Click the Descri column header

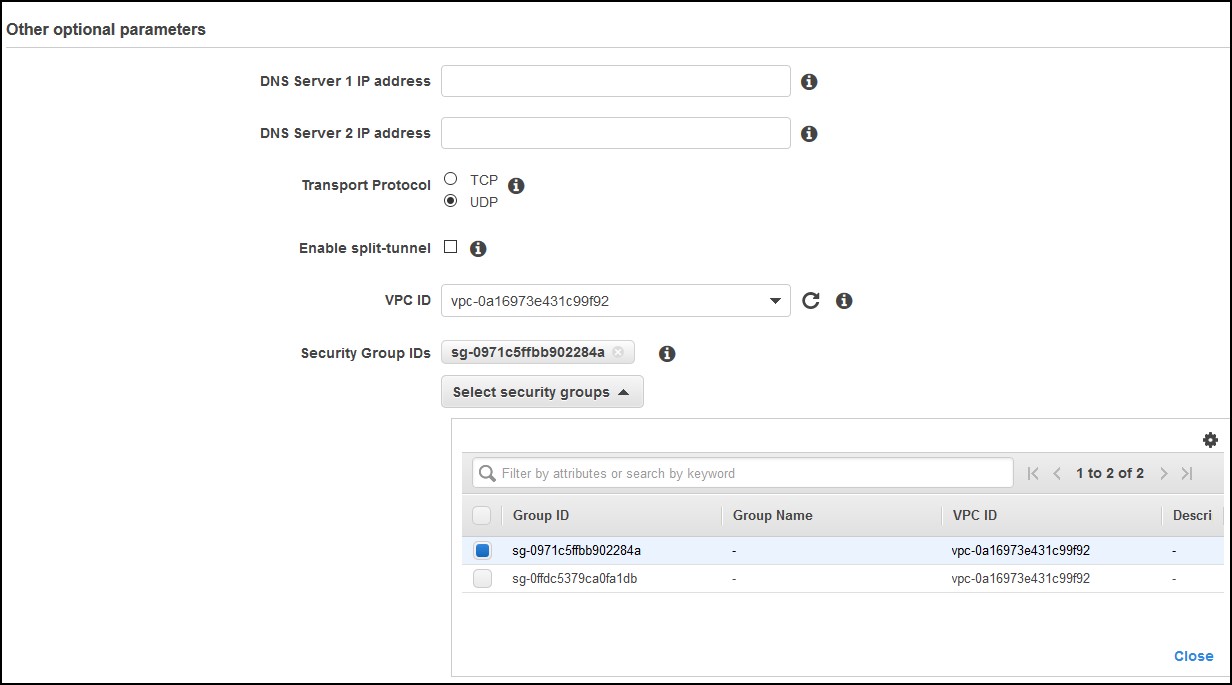(1192, 516)
